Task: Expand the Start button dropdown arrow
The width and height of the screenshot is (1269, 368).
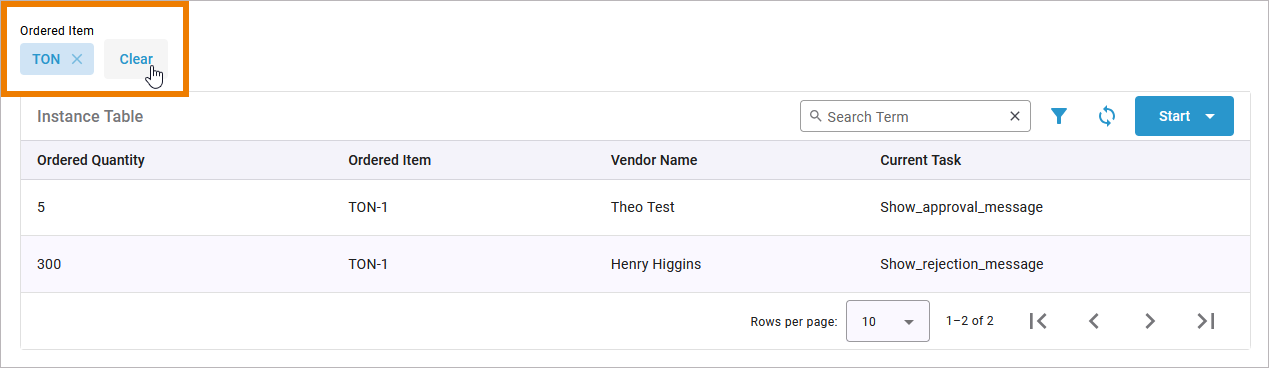Action: [1210, 116]
